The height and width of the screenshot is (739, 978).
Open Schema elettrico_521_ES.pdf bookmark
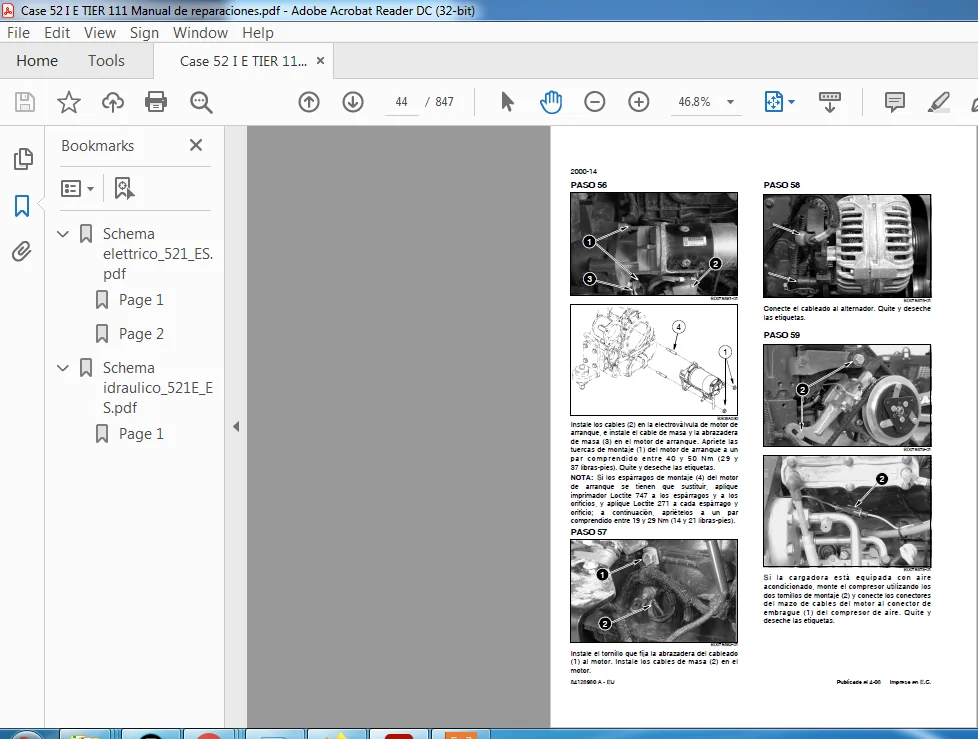[x=158, y=254]
